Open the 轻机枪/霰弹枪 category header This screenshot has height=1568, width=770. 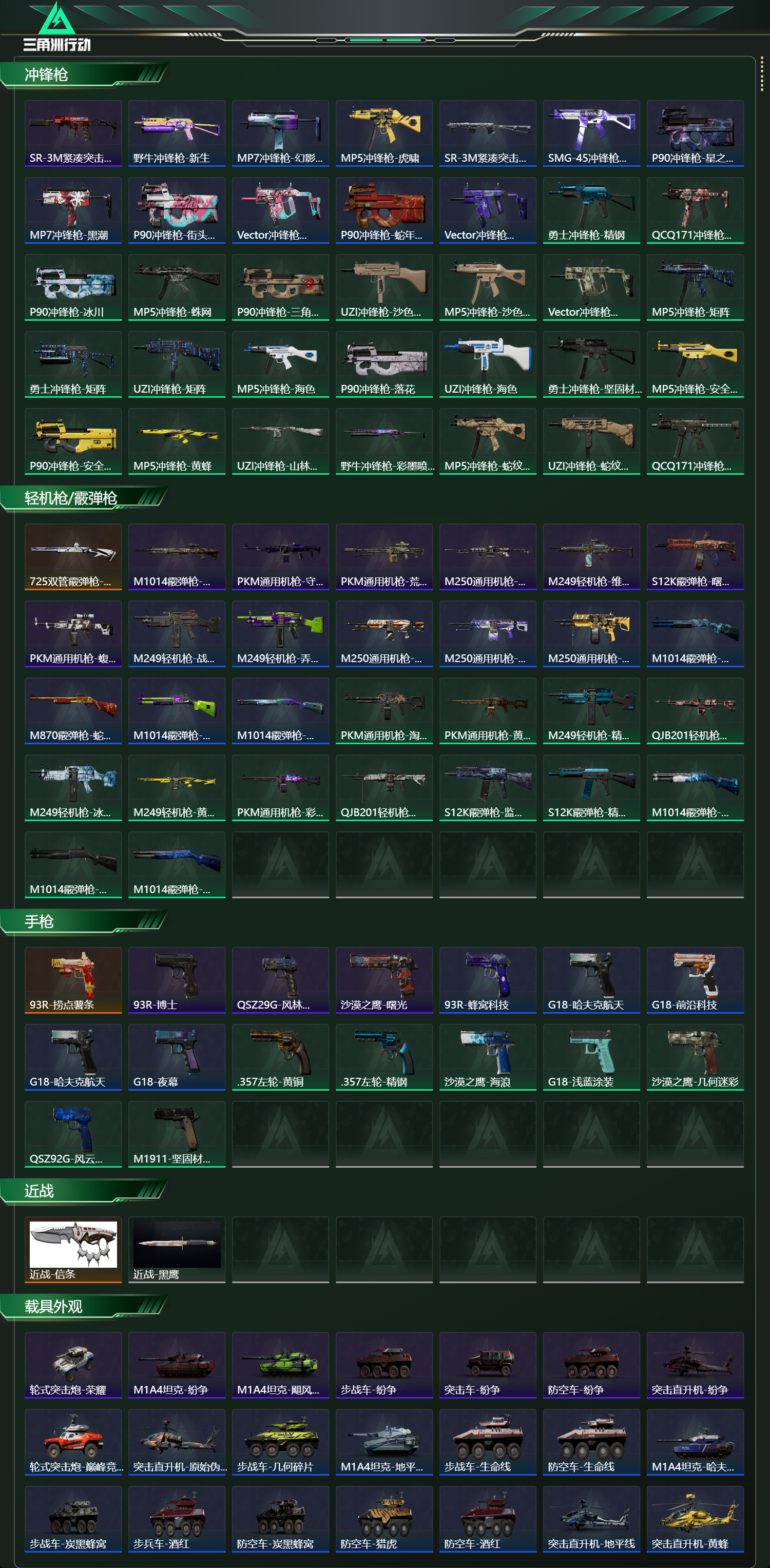71,498
